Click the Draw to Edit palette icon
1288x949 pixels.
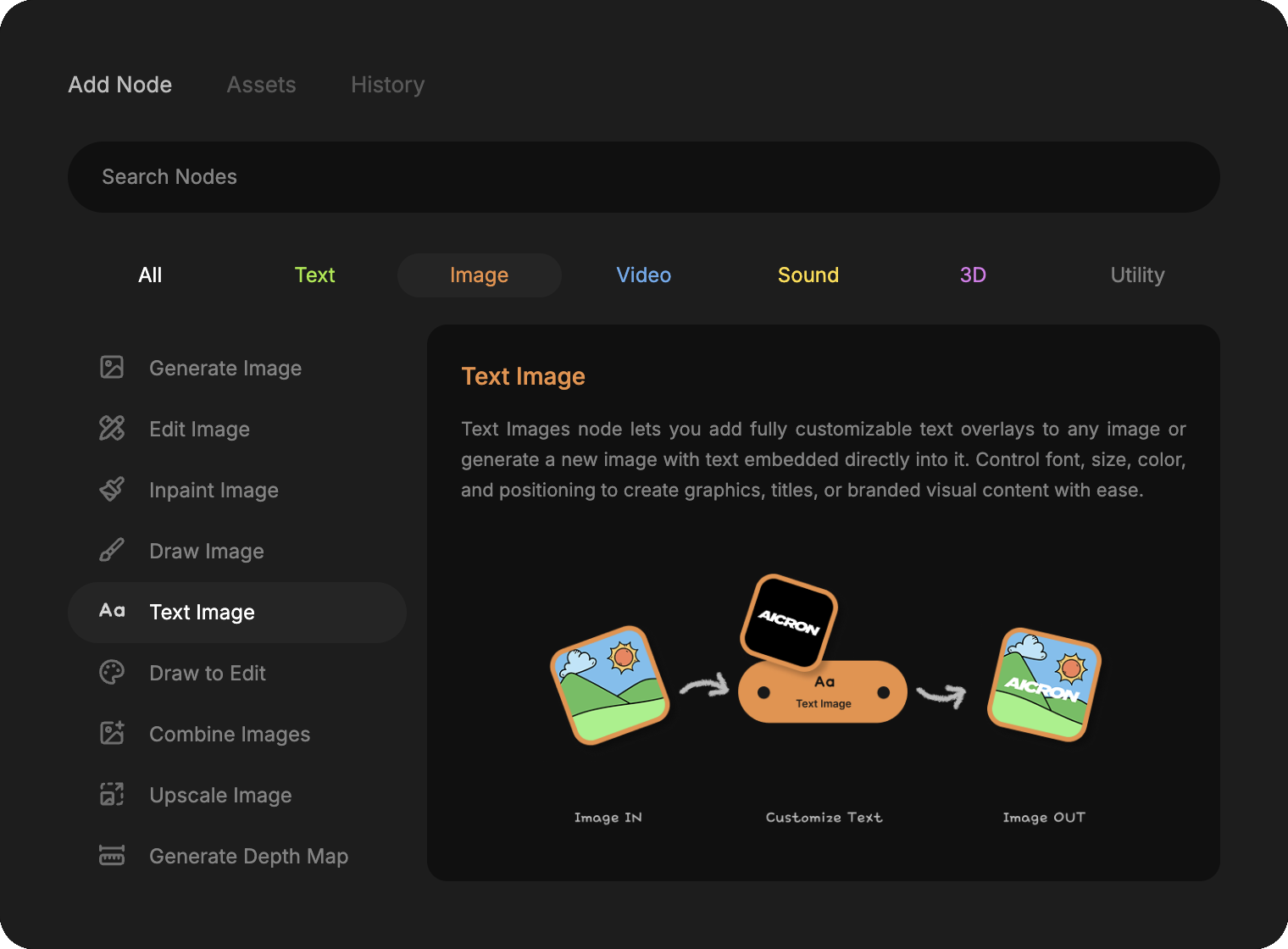pyautogui.click(x=112, y=672)
